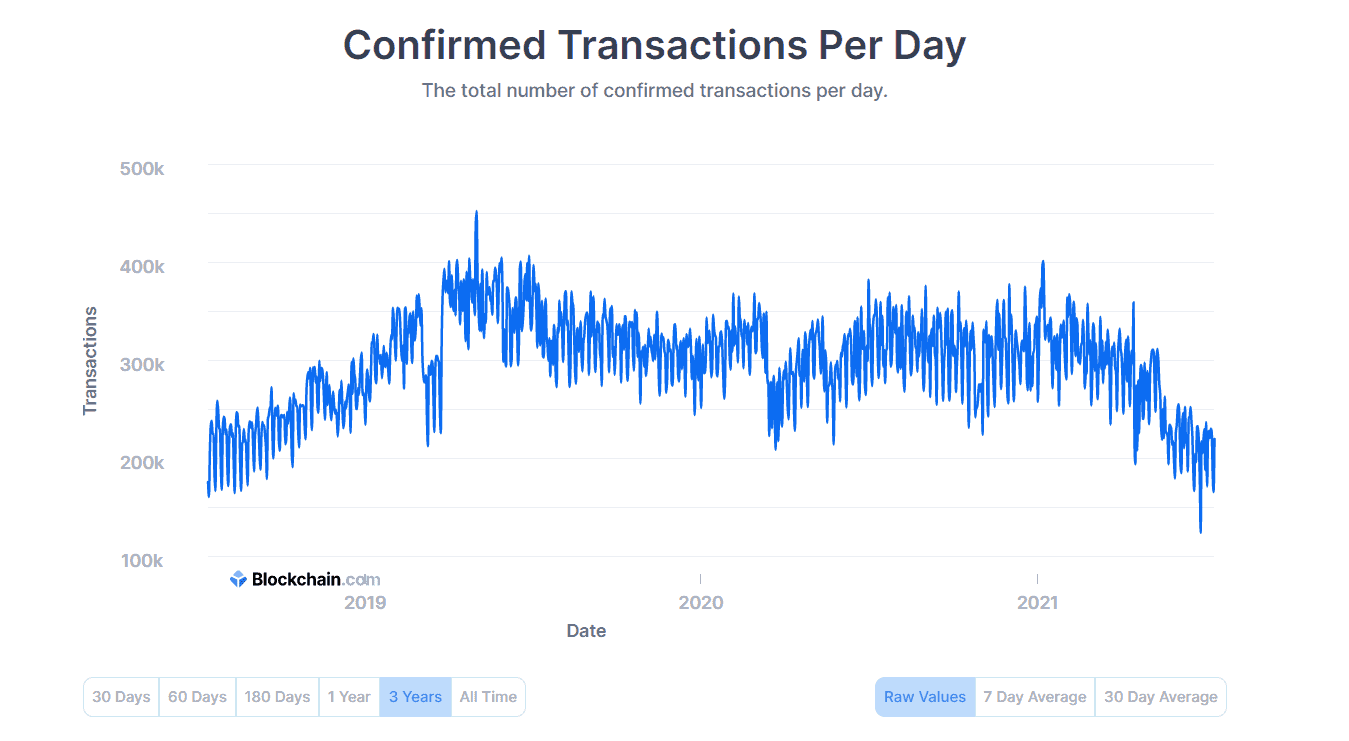1349x741 pixels.
Task: Switch to 30 Day Average smoothing
Action: 1160,696
